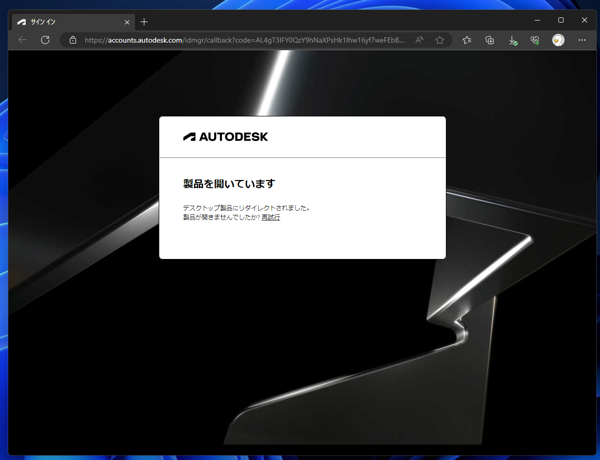Click text デスクトップ製品にリダイレクトされました
The height and width of the screenshot is (460, 600).
point(246,208)
